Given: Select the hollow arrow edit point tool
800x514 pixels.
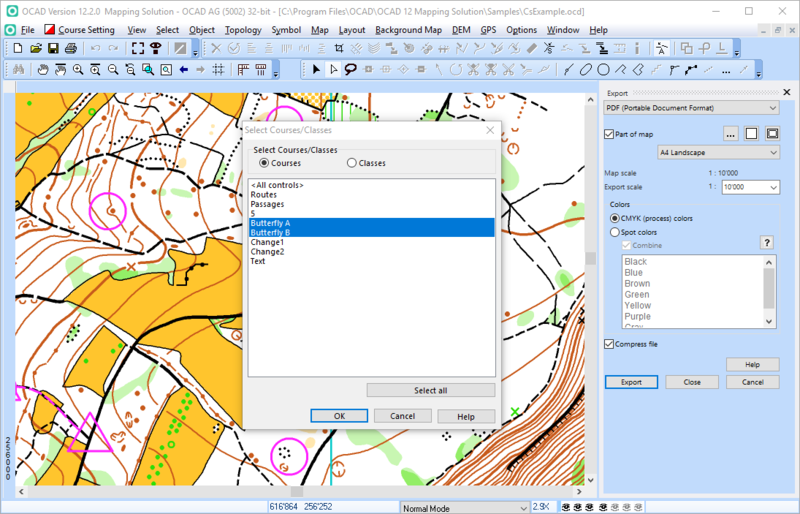Looking at the screenshot, I should [x=333, y=69].
